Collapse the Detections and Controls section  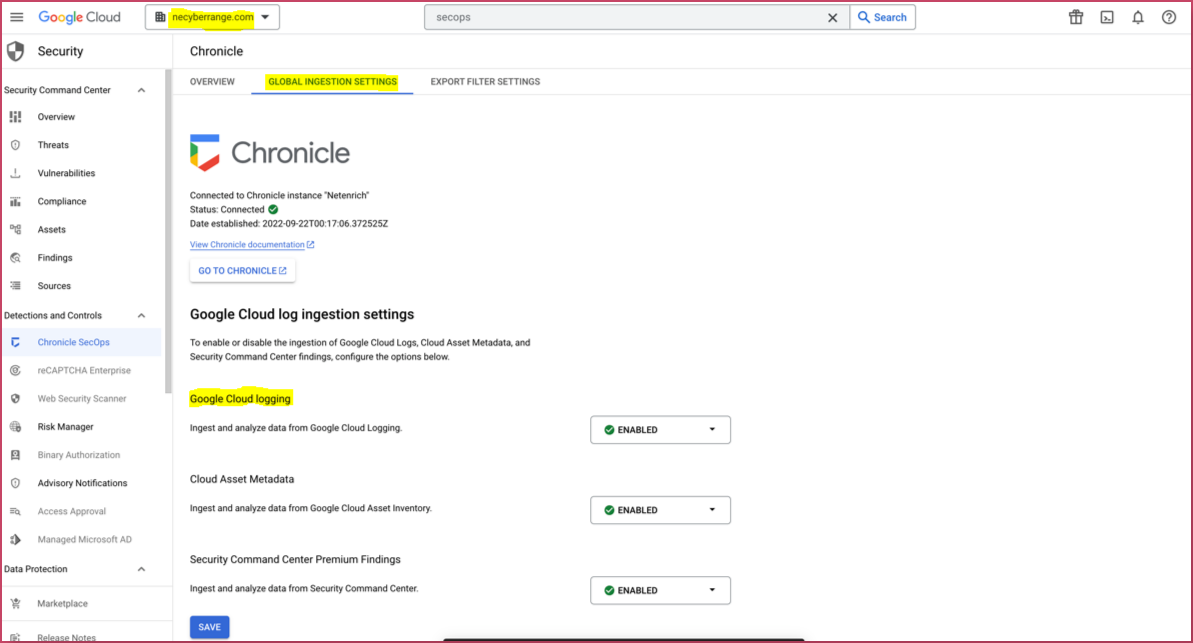142,315
